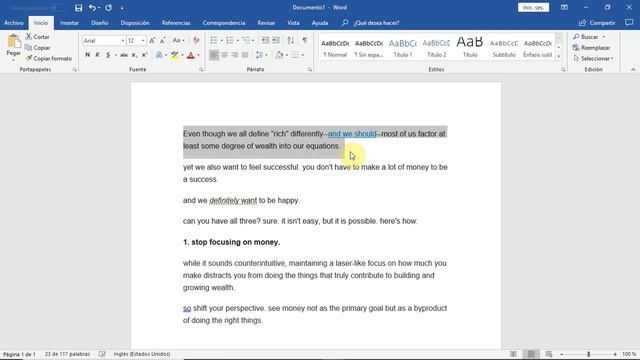Image resolution: width=640 pixels, height=360 pixels.
Task: Apply subscript formatting
Action: click(x=134, y=55)
